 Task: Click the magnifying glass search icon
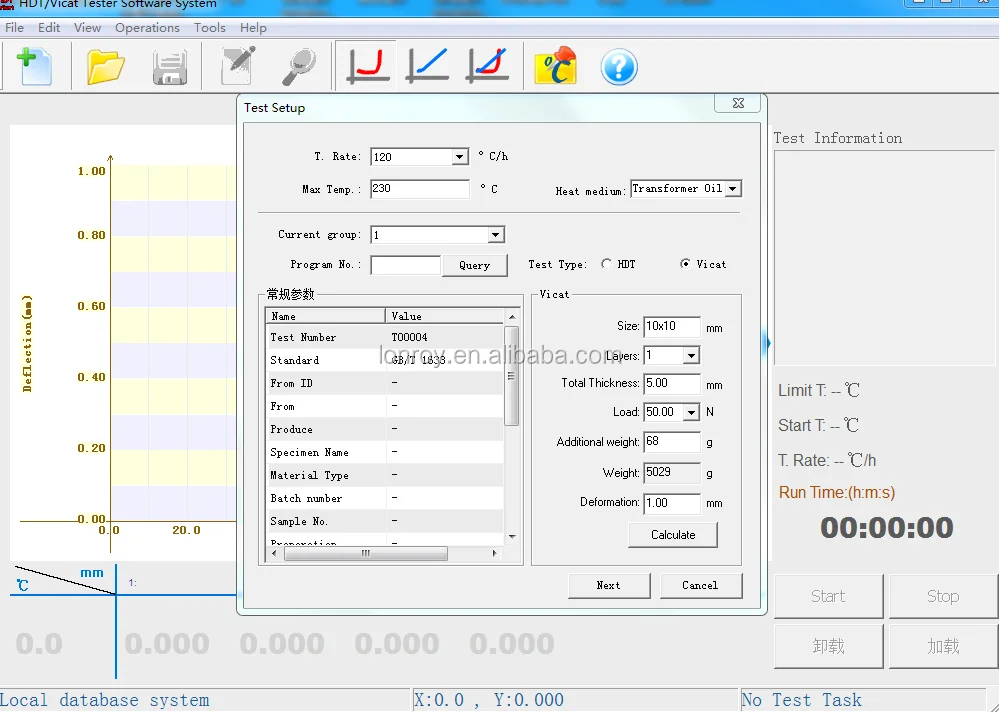[x=298, y=67]
